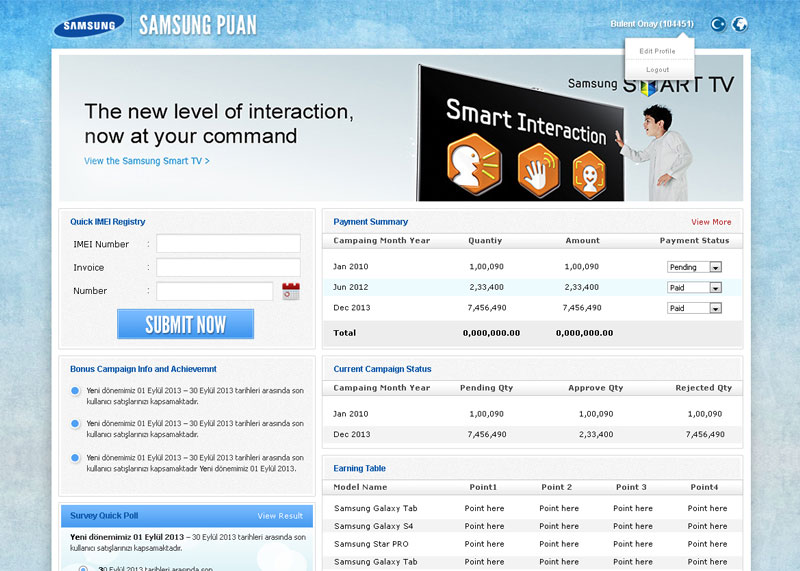Click the Payment Status column header

coord(694,240)
